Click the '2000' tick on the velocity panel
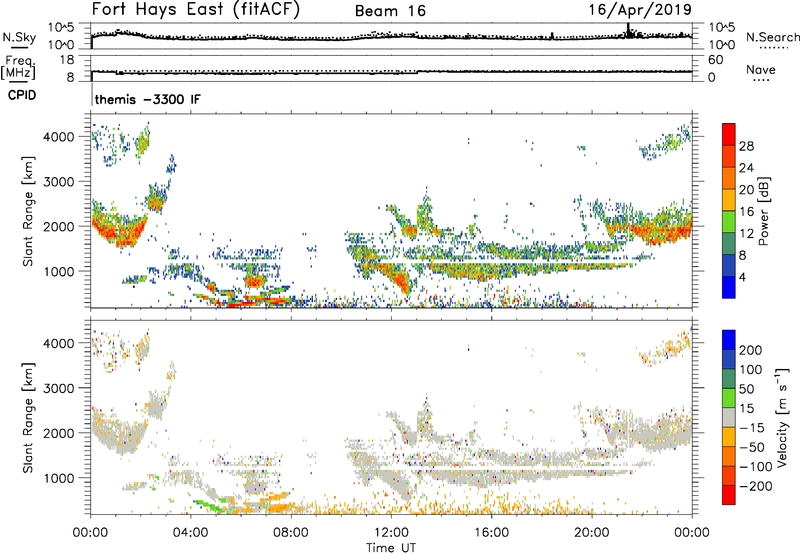800x554 pixels. [58, 433]
